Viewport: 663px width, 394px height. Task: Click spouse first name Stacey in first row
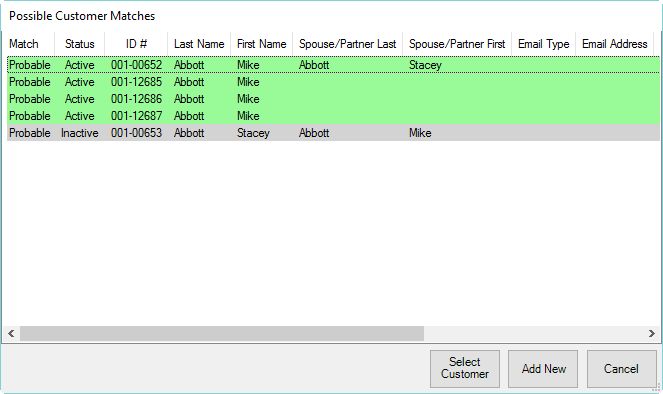pos(425,65)
